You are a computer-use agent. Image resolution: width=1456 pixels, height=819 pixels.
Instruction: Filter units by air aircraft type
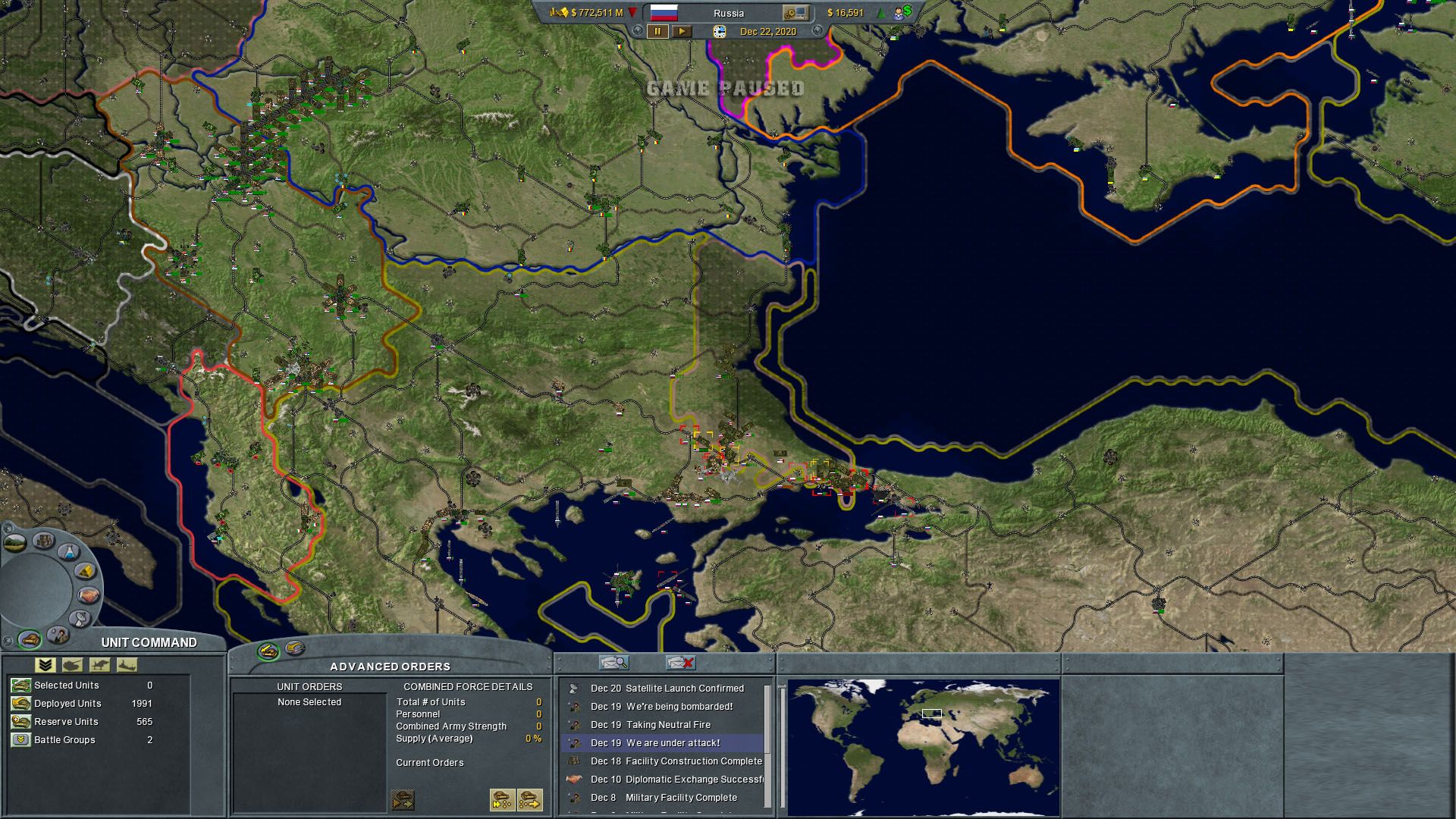click(99, 665)
